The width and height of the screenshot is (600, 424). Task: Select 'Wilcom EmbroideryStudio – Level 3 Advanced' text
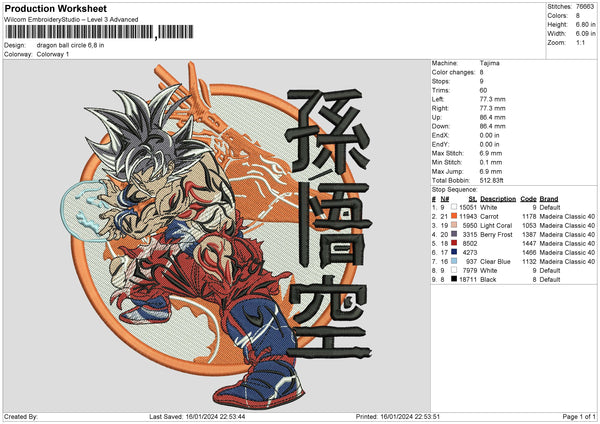tap(71, 20)
